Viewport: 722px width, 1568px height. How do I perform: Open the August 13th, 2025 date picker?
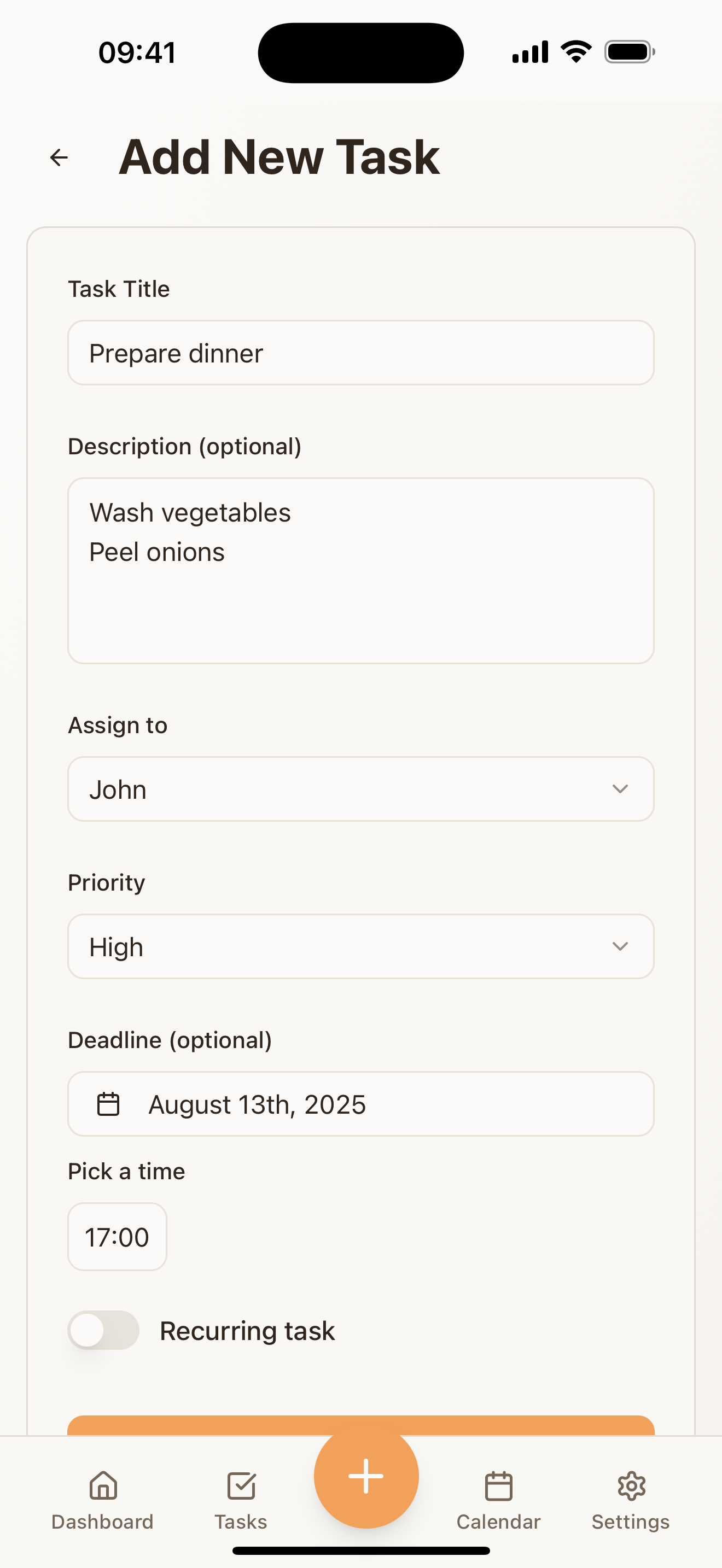tap(361, 1104)
